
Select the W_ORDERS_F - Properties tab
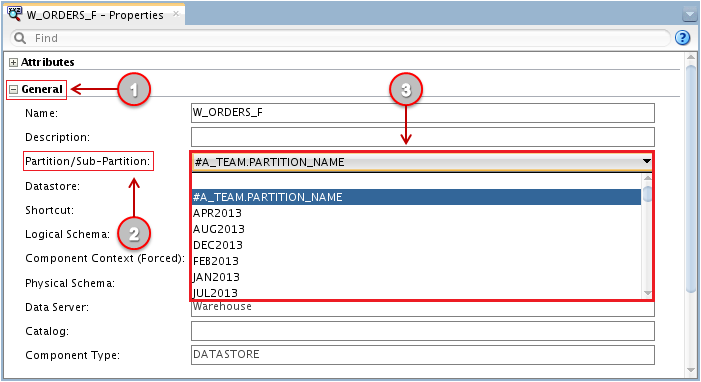click(95, 15)
